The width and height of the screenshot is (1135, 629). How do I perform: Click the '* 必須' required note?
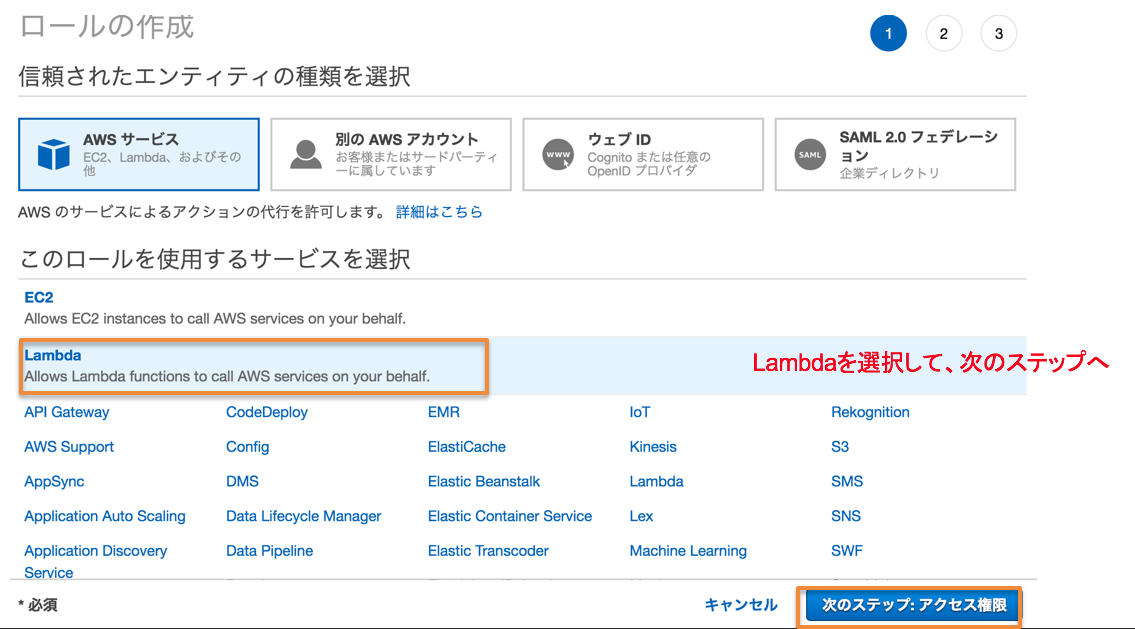point(38,605)
